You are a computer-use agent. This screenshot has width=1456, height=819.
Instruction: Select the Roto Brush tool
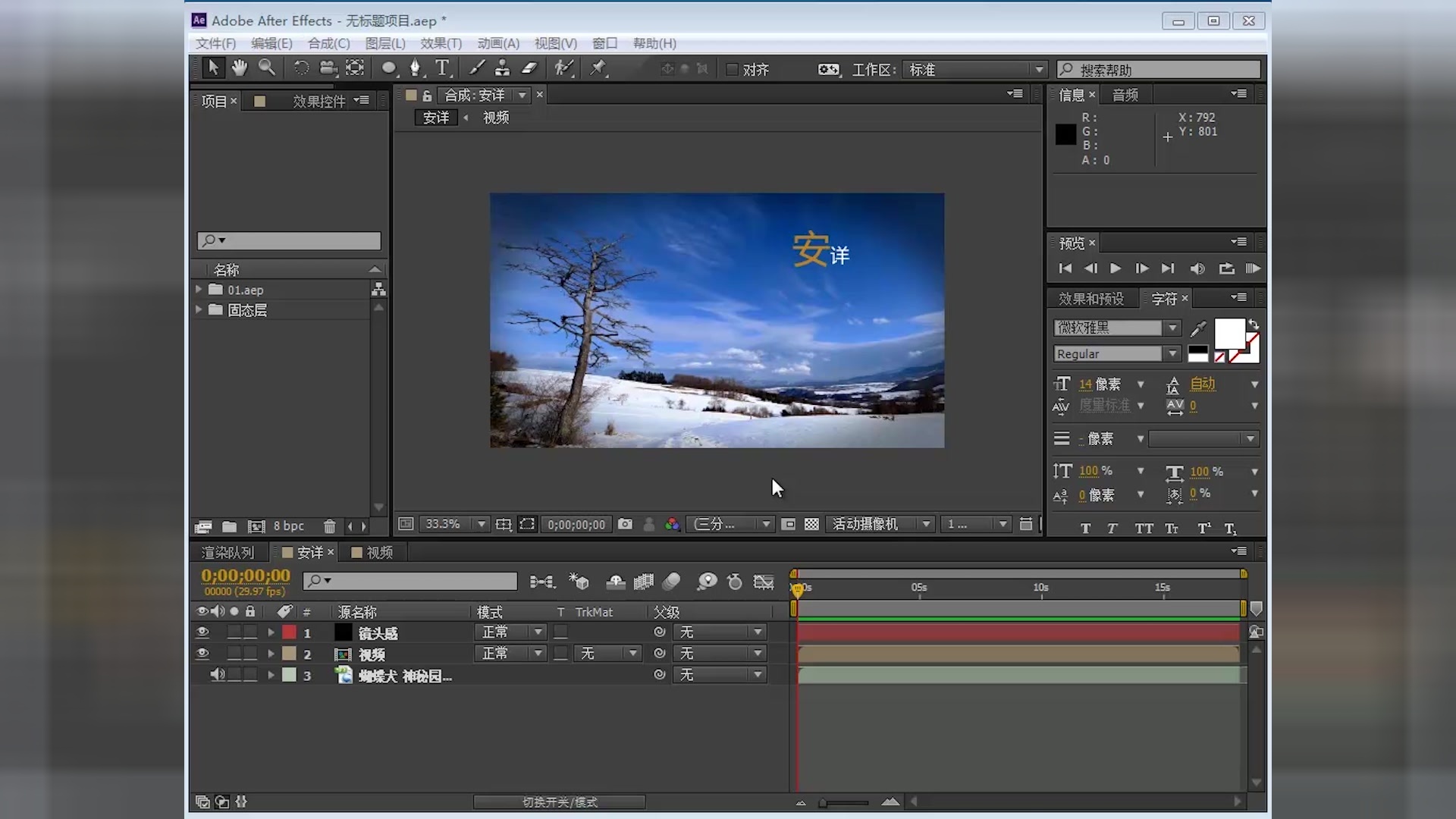coord(563,68)
